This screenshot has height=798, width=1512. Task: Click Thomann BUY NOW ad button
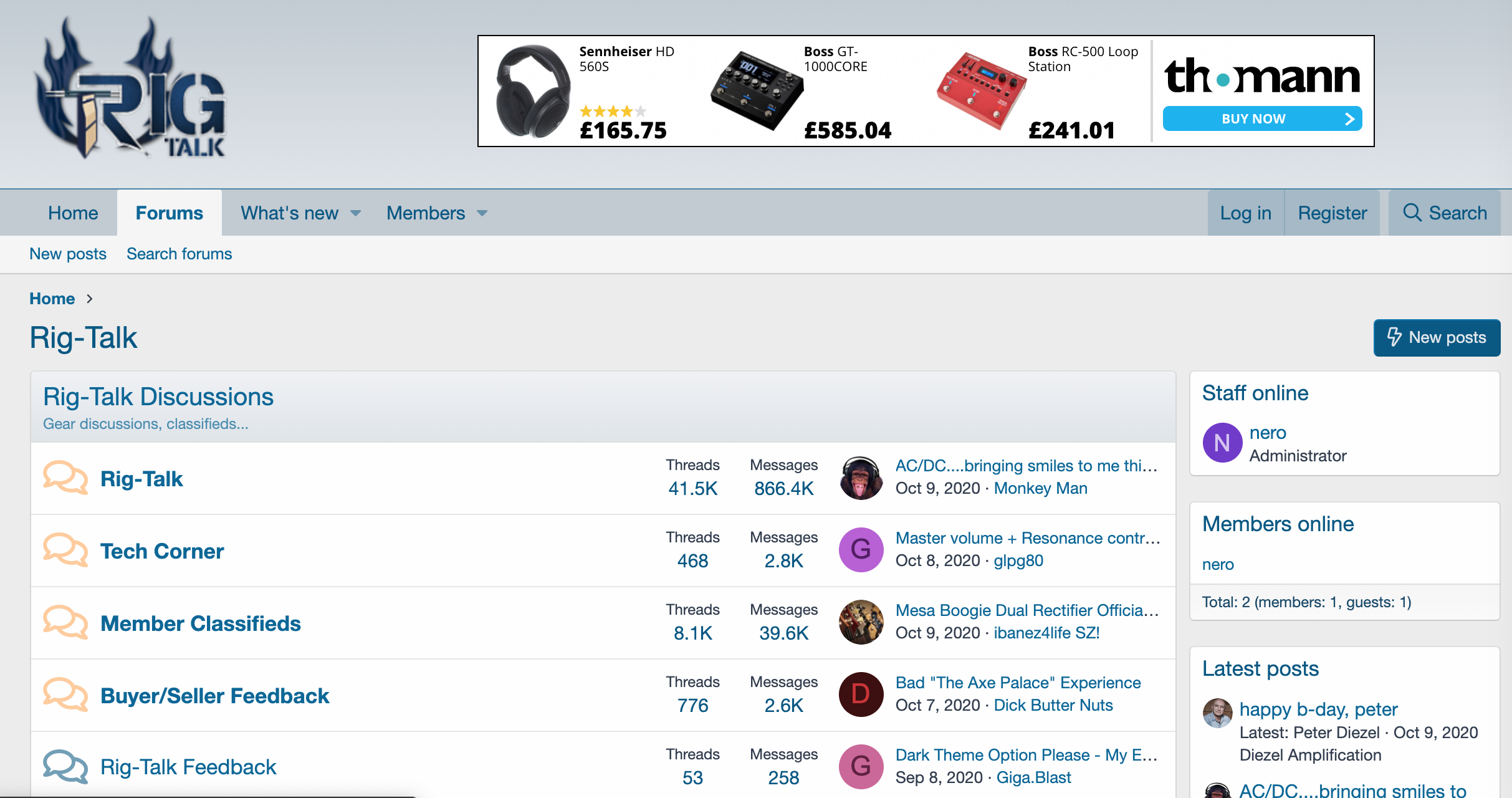[1261, 118]
